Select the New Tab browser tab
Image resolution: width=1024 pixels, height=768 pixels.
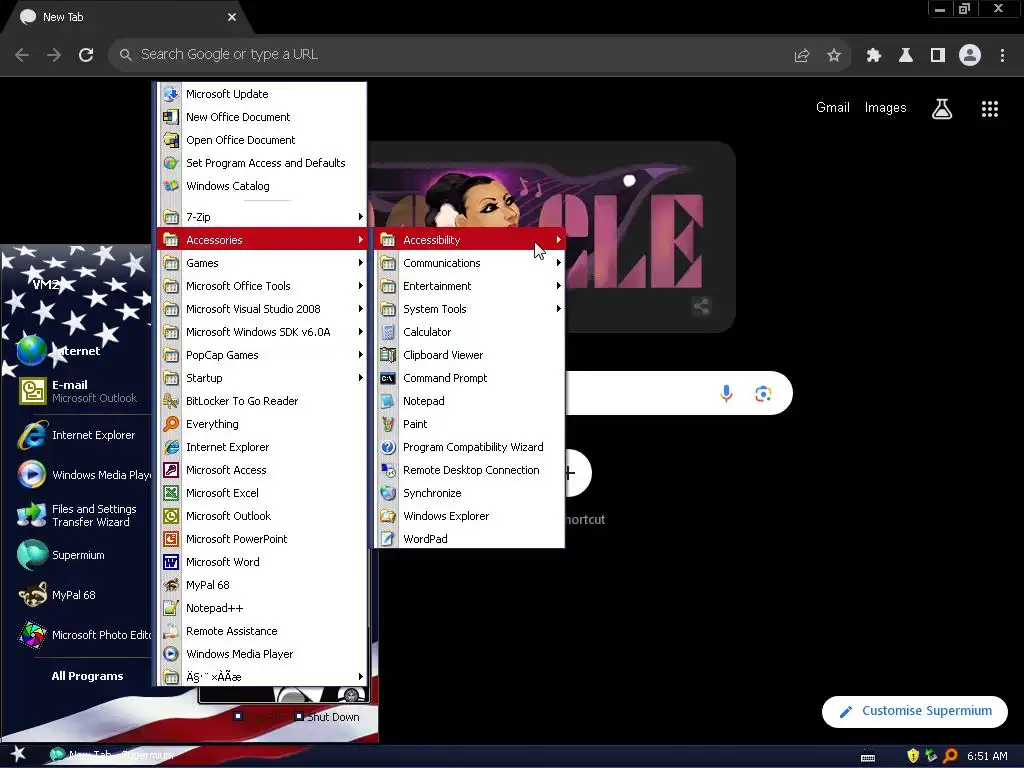pyautogui.click(x=127, y=17)
